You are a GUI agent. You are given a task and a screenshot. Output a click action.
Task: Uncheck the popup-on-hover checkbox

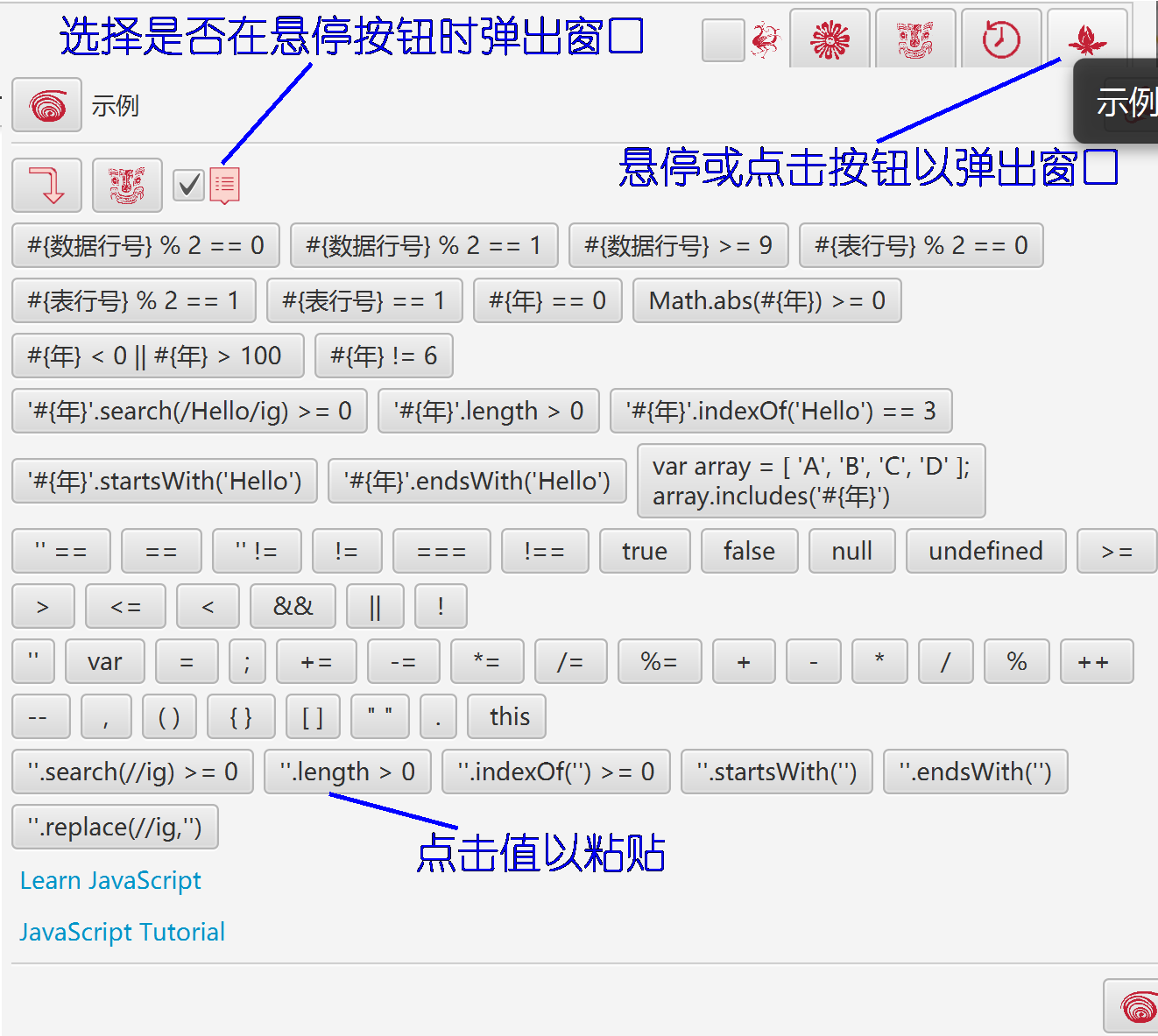(x=188, y=185)
